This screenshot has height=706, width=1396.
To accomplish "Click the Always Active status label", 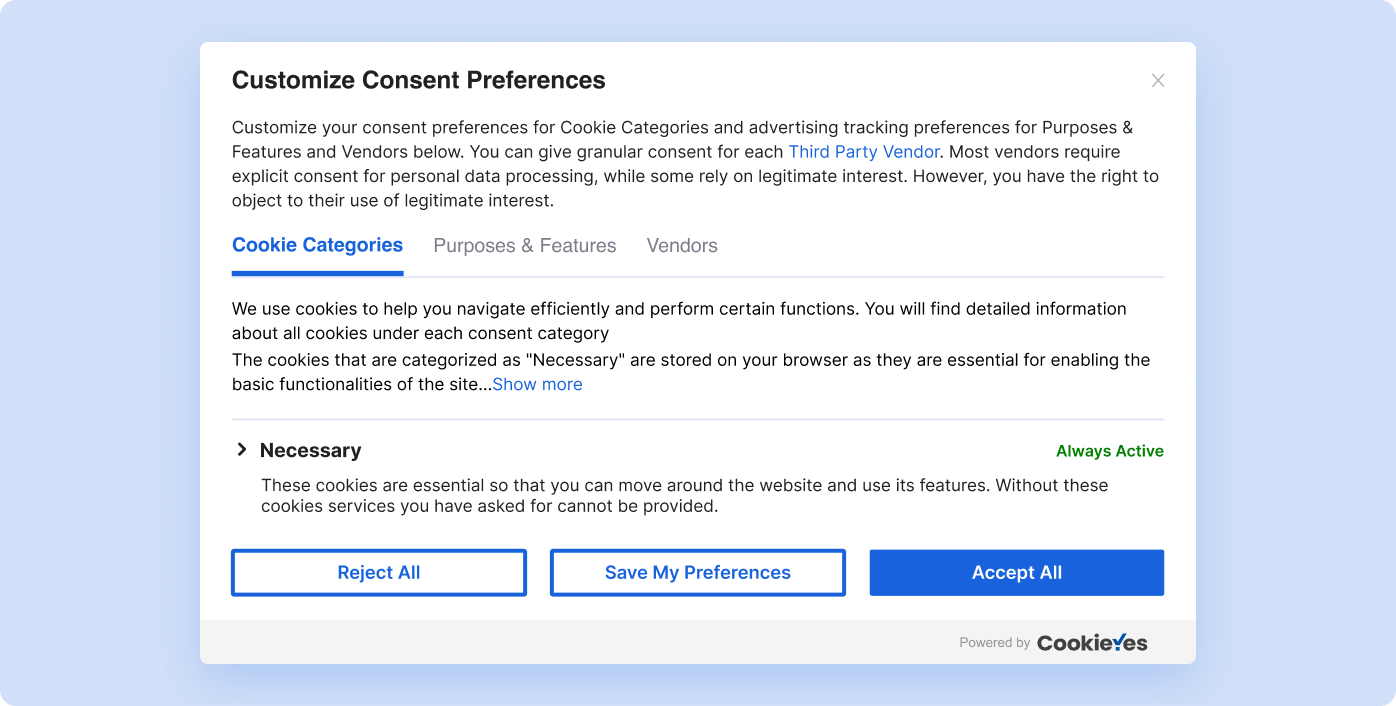I will coord(1109,451).
